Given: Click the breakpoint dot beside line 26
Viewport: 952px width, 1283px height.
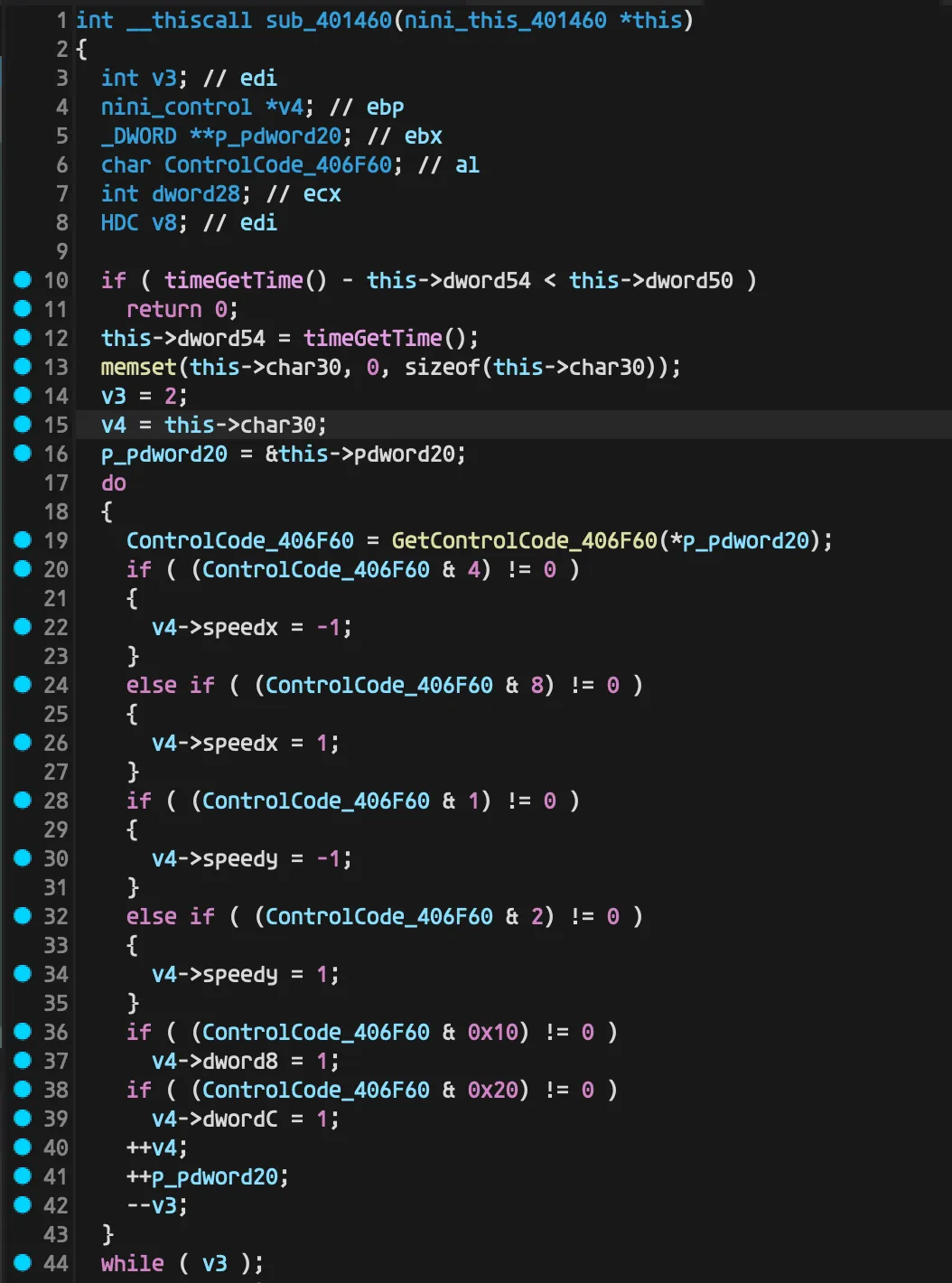Looking at the screenshot, I should point(23,743).
